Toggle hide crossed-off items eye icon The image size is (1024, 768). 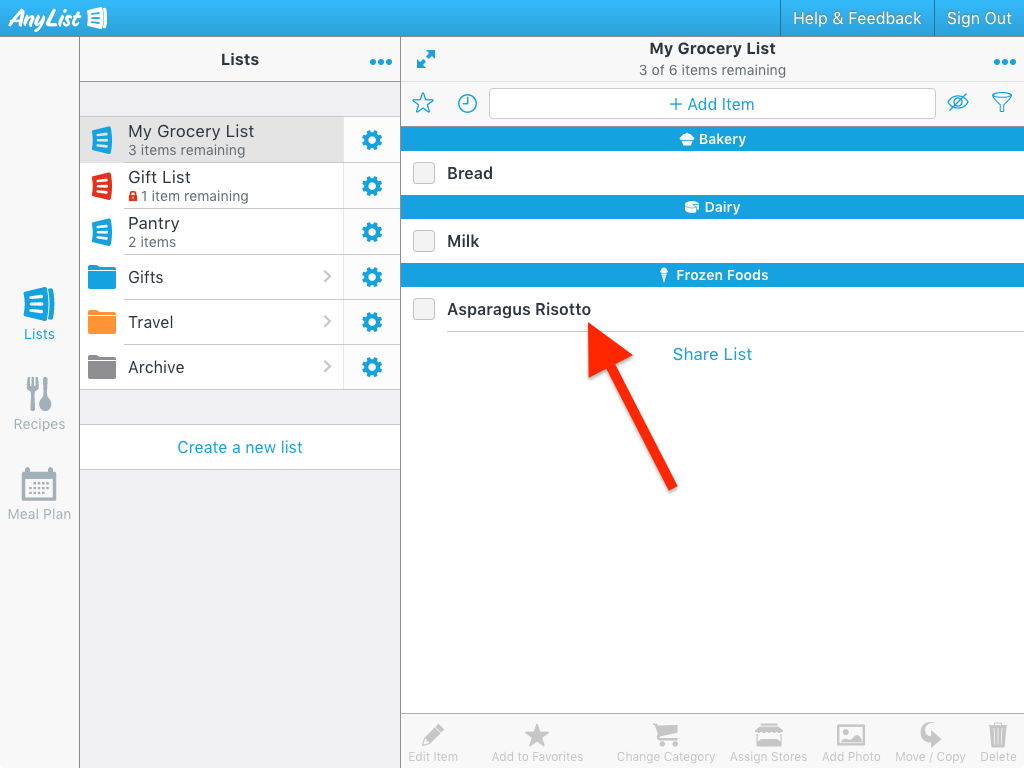(x=958, y=102)
